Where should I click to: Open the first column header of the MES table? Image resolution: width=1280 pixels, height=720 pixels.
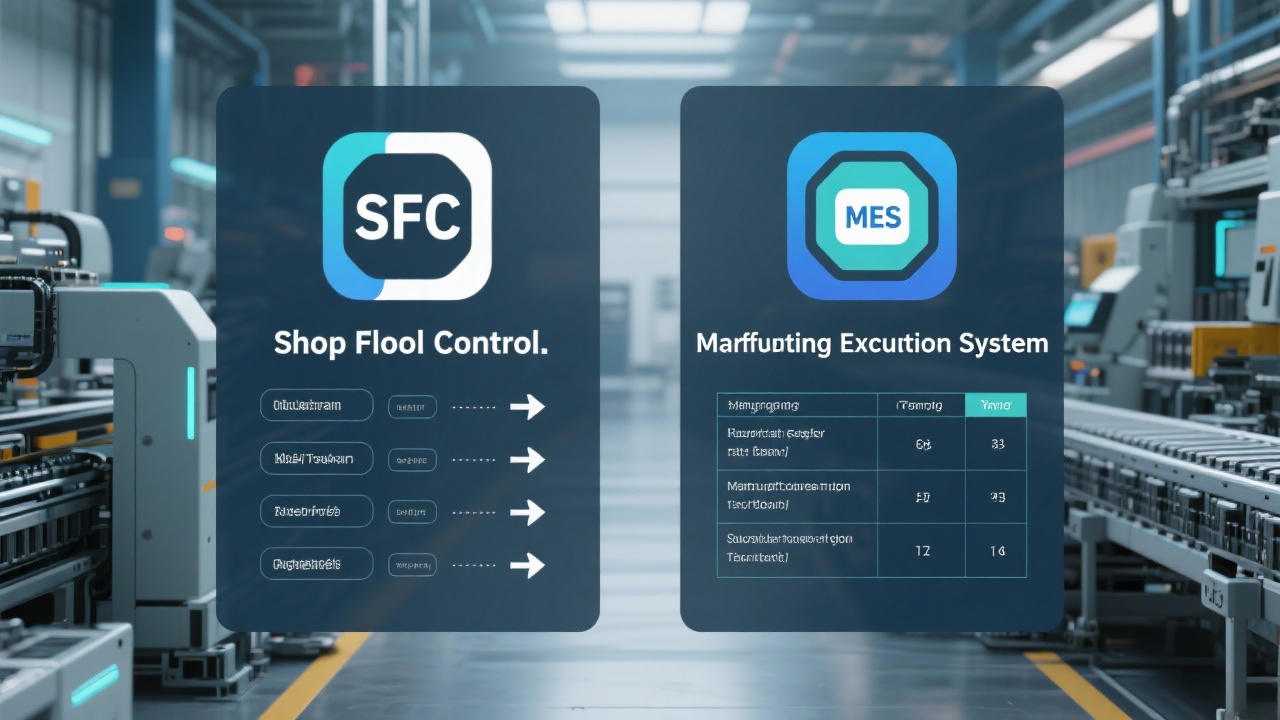point(795,404)
